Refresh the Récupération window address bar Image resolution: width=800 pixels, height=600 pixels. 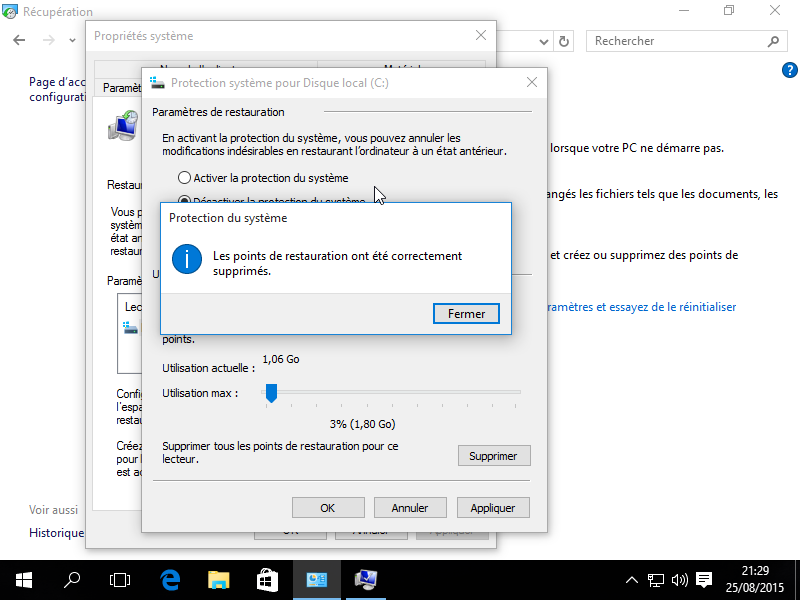pyautogui.click(x=564, y=41)
